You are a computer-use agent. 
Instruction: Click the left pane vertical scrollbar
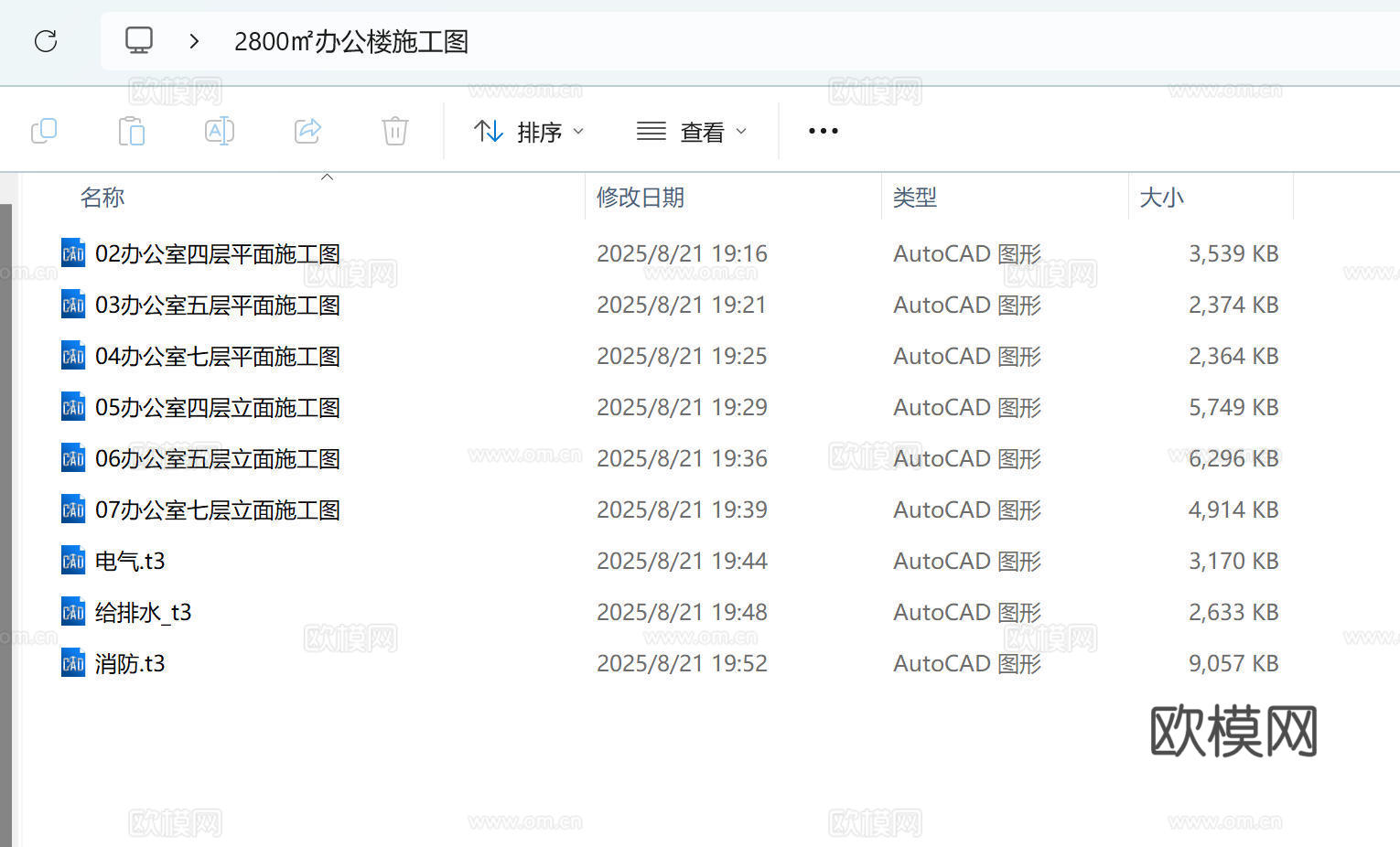(5, 524)
